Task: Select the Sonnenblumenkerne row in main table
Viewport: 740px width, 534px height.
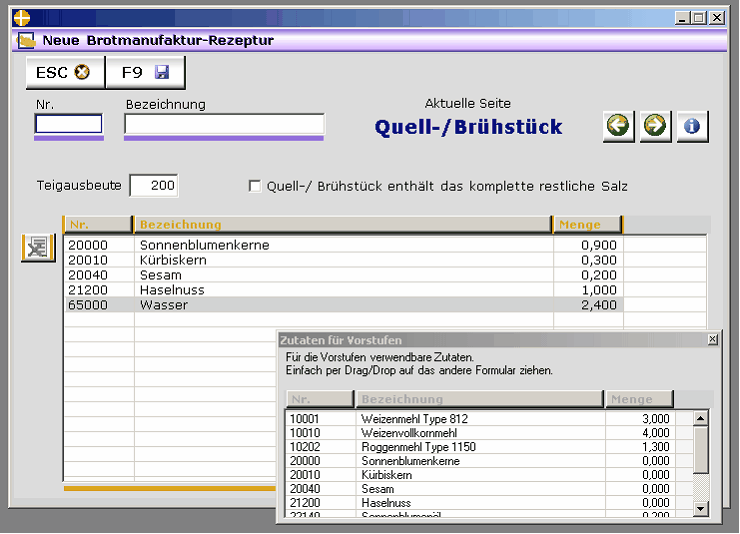Action: 344,245
